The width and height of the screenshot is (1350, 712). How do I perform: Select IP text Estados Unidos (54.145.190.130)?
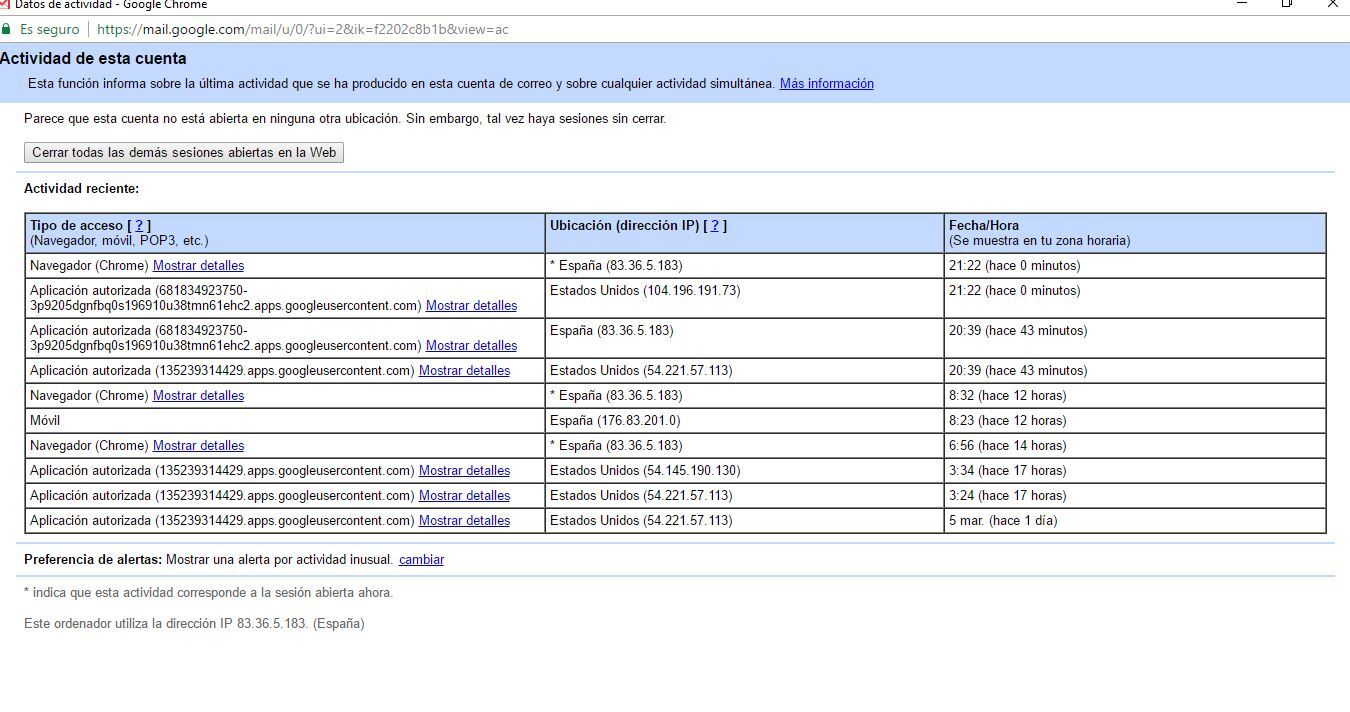(x=645, y=471)
